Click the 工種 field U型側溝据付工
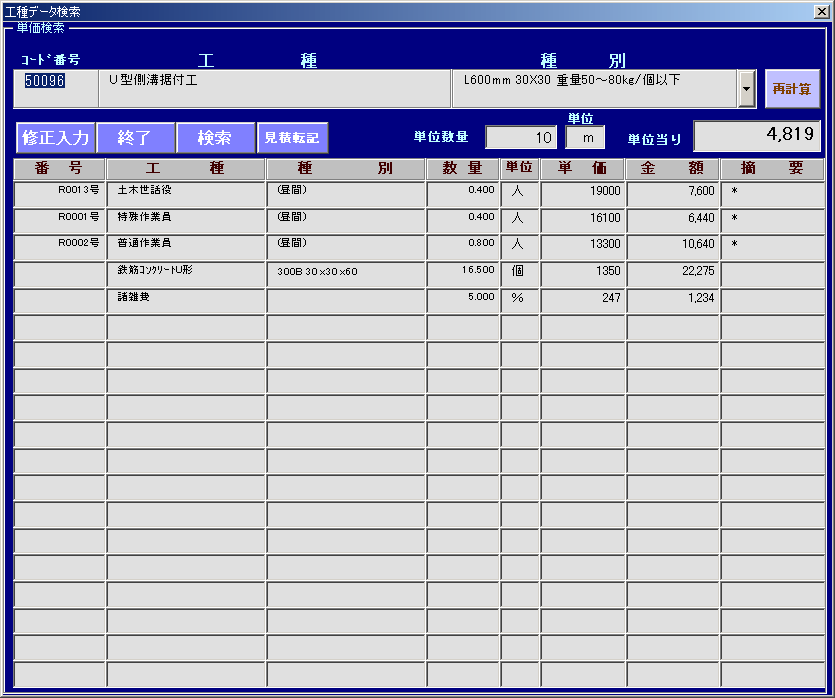835x698 pixels. coord(275,89)
